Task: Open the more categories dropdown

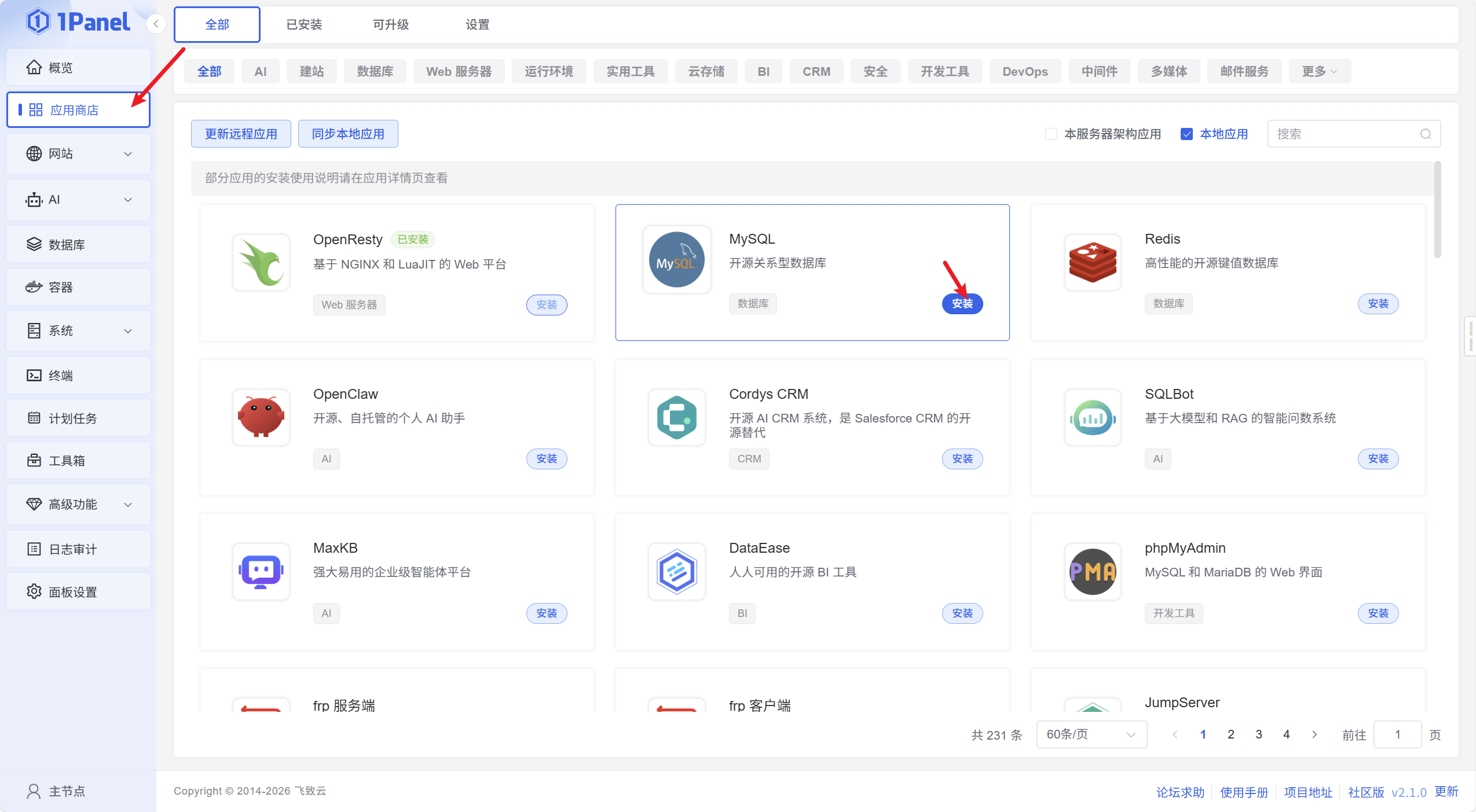Action: tap(1319, 72)
